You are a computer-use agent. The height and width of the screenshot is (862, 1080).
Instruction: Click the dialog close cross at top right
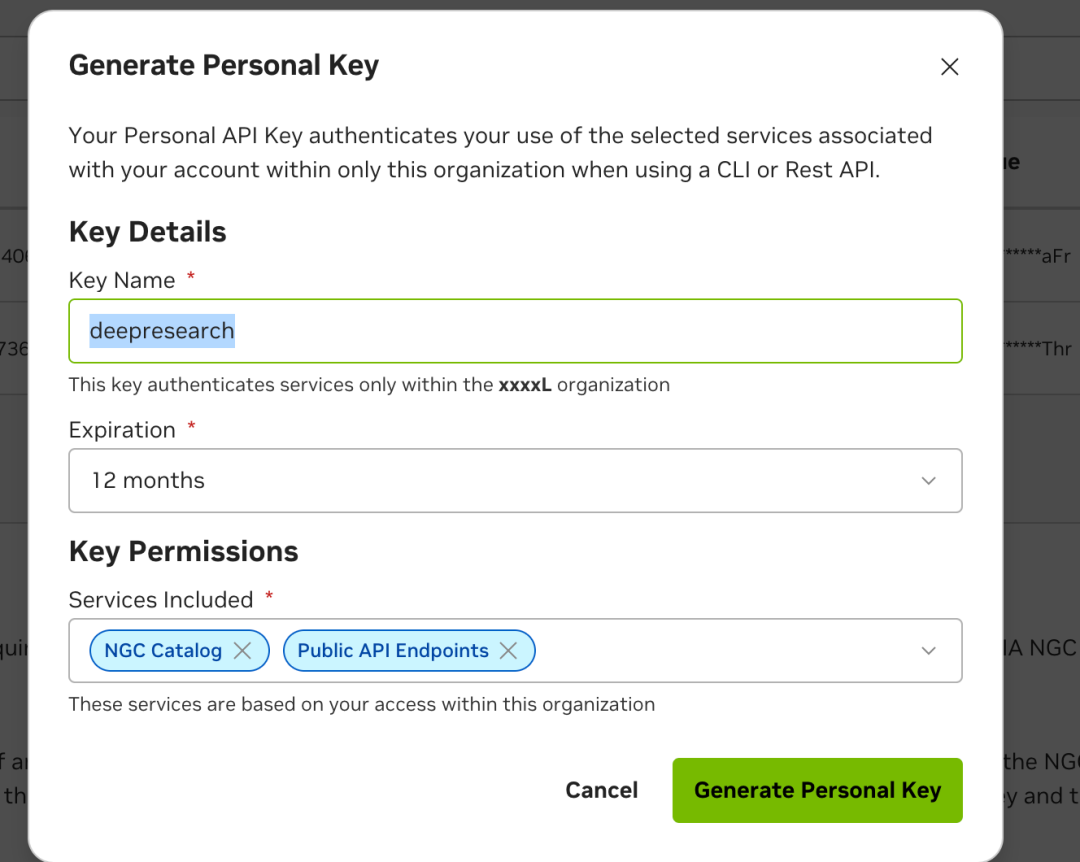pos(949,66)
